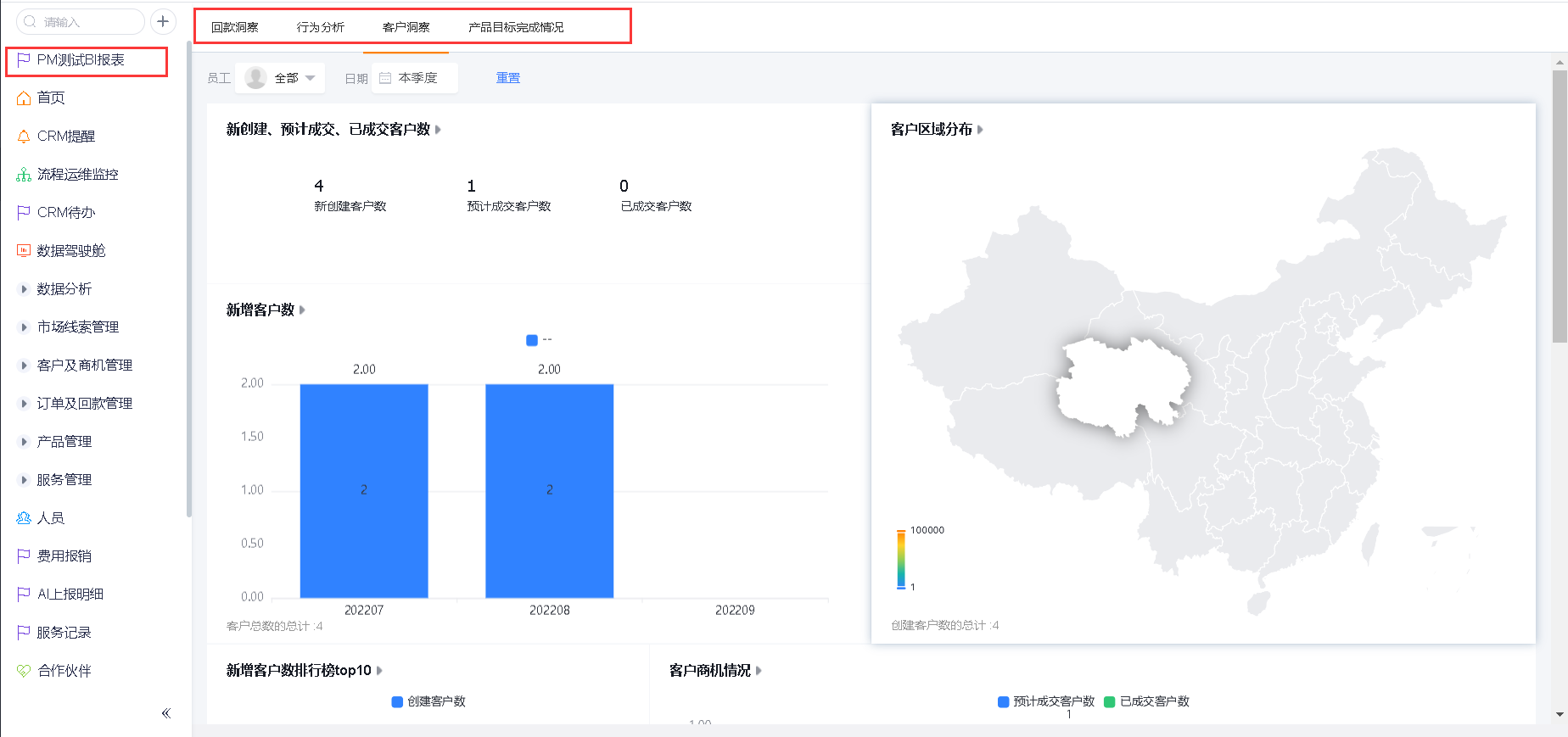The image size is (1568, 737).
Task: Collapse the sidebar with double-chevron icon
Action: coord(166,713)
